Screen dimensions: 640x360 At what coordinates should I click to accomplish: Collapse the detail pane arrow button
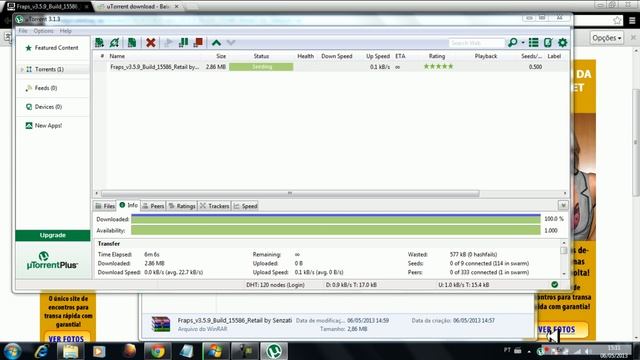(563, 205)
